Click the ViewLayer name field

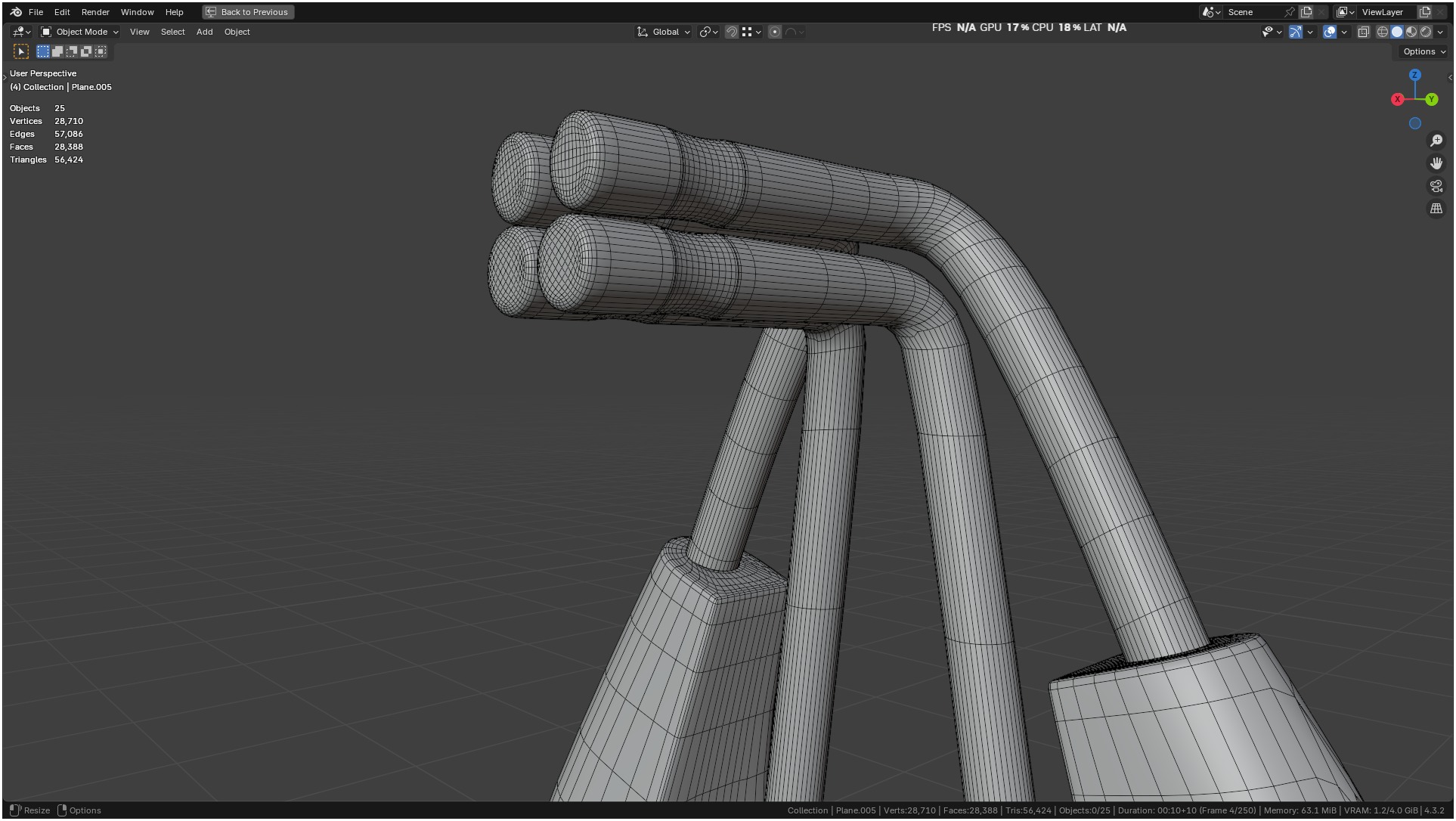[x=1386, y=12]
